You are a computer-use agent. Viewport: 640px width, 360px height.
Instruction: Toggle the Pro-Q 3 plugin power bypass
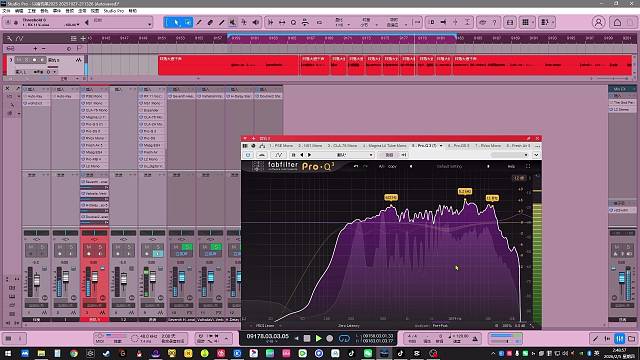point(248,155)
